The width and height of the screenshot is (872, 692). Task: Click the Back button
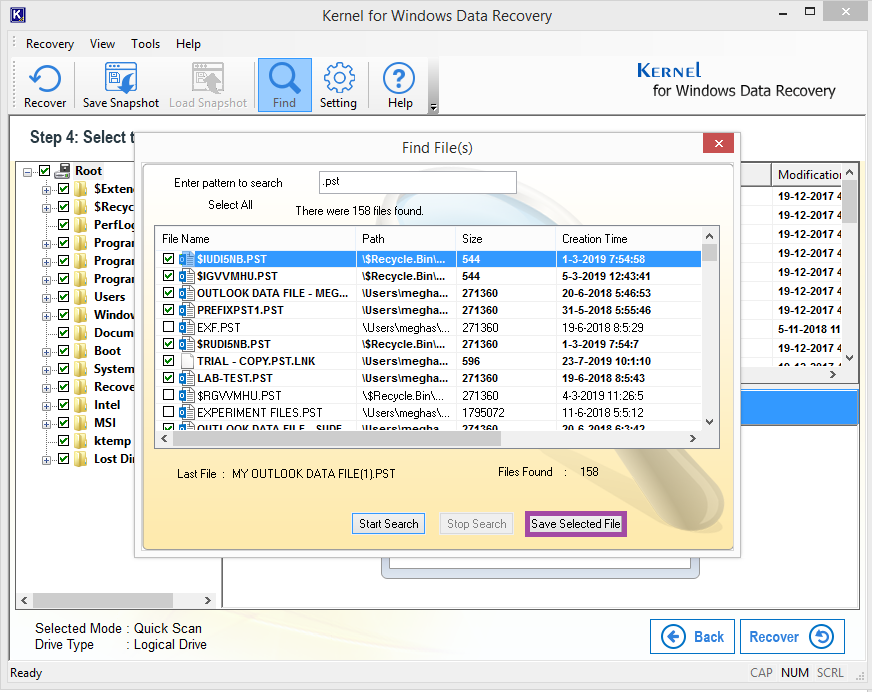(x=692, y=636)
